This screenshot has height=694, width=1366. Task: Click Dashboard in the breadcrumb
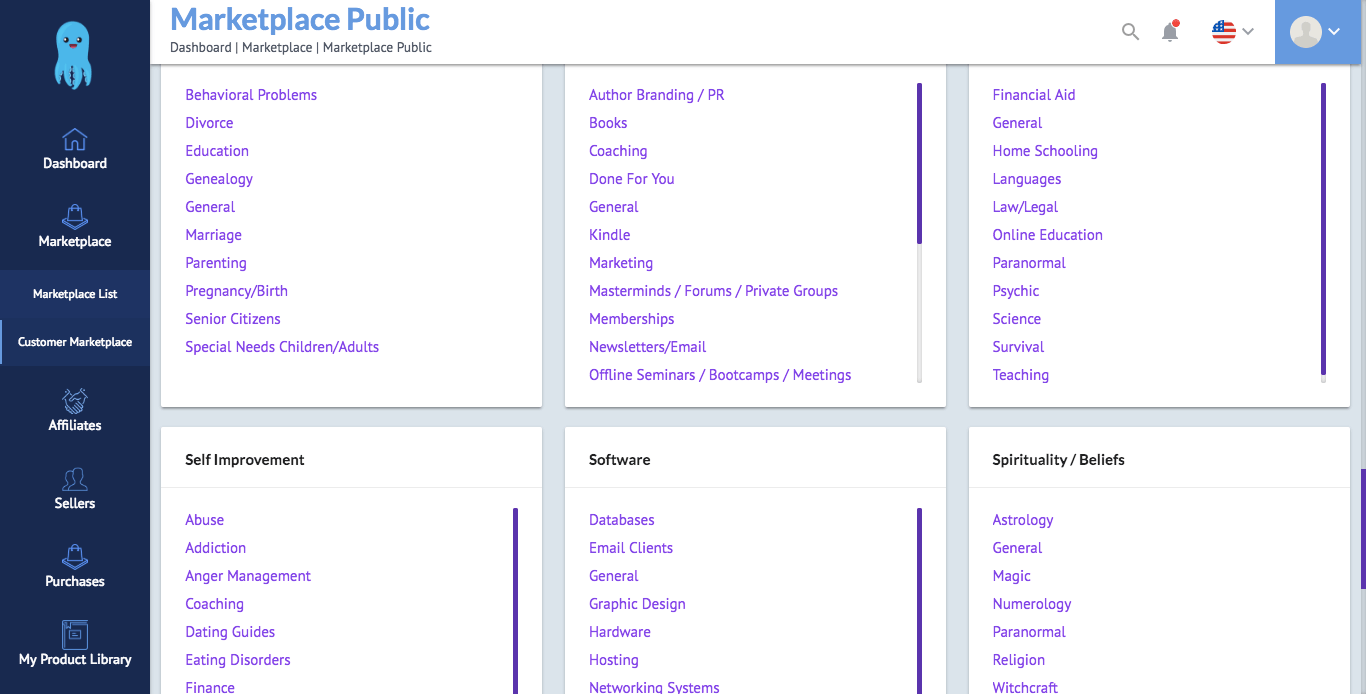[200, 47]
